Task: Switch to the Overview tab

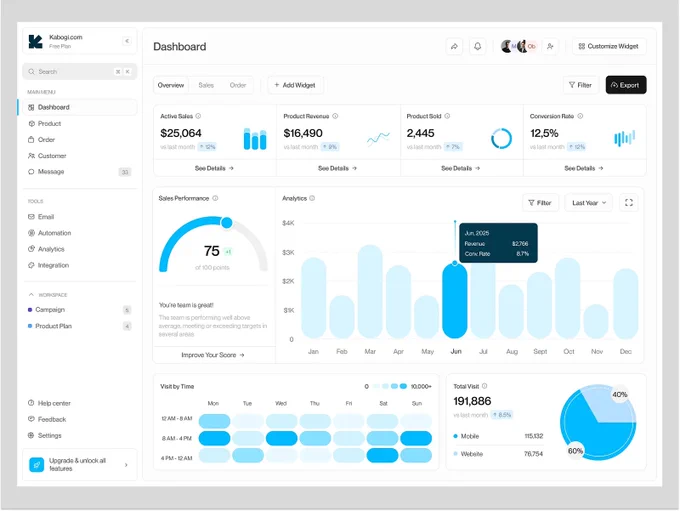Action: (171, 85)
